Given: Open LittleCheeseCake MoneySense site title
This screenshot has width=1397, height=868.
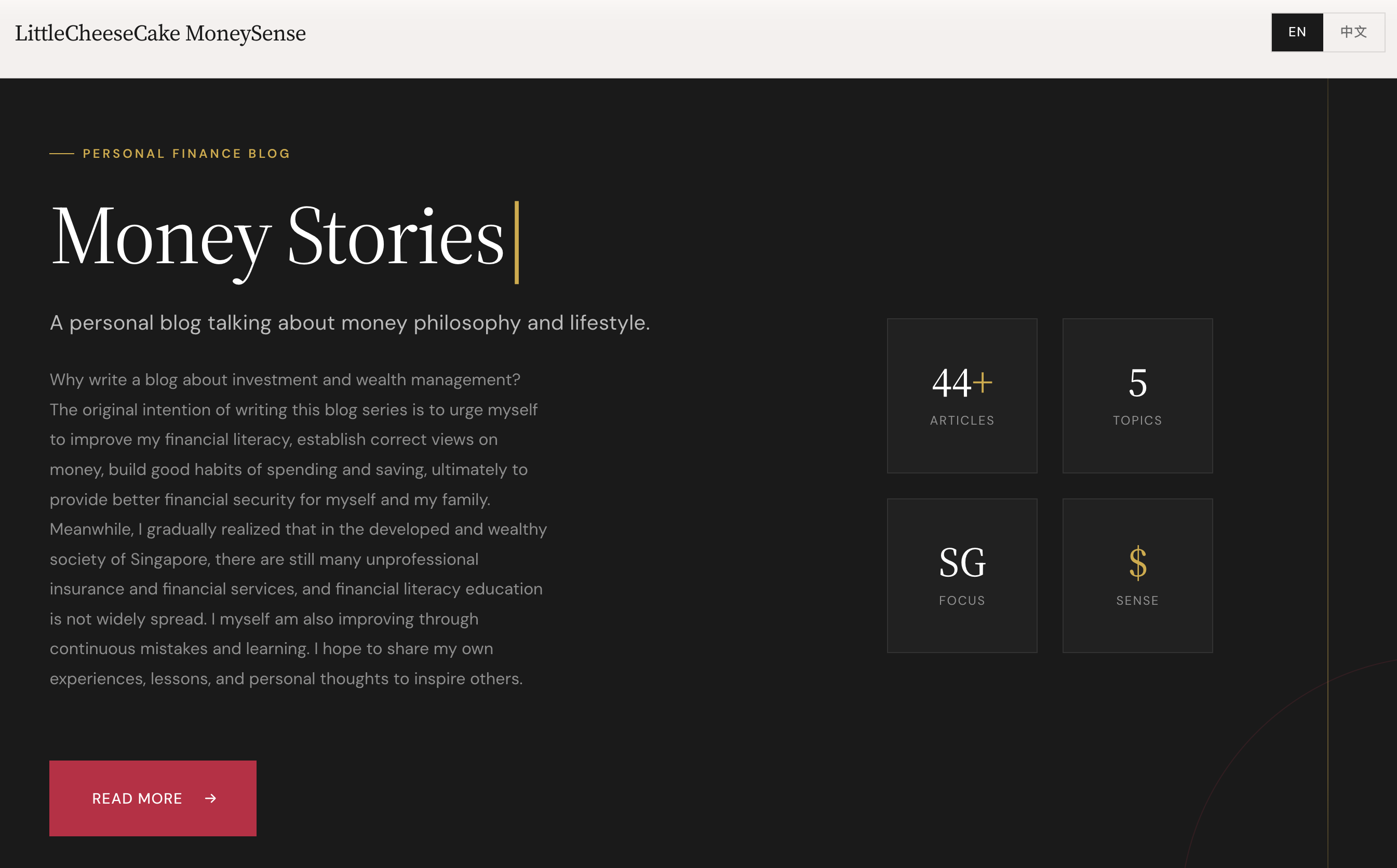Looking at the screenshot, I should tap(160, 33).
